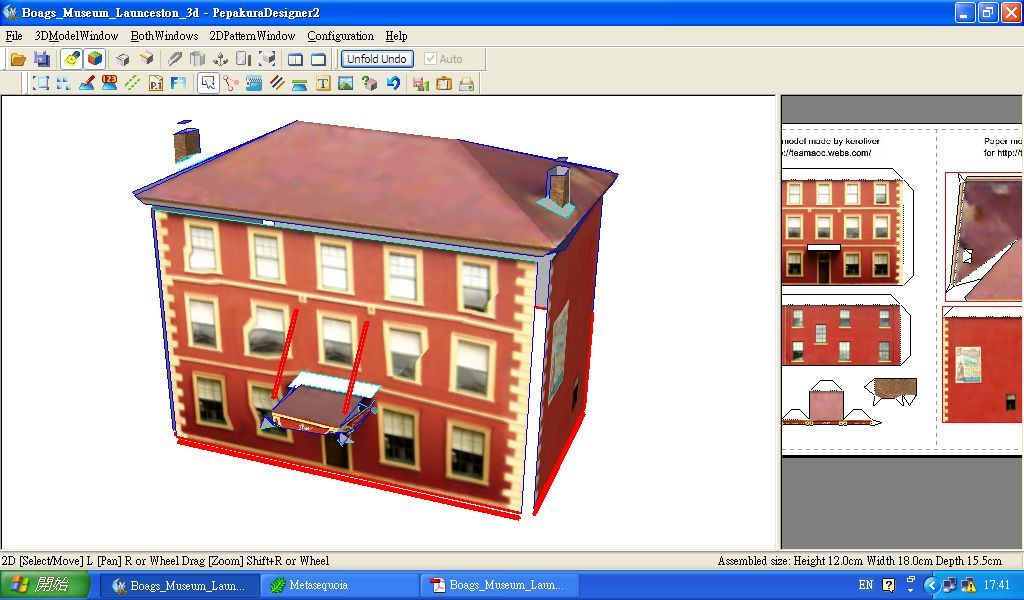
Task: Click the Input Image picture icon
Action: click(346, 84)
